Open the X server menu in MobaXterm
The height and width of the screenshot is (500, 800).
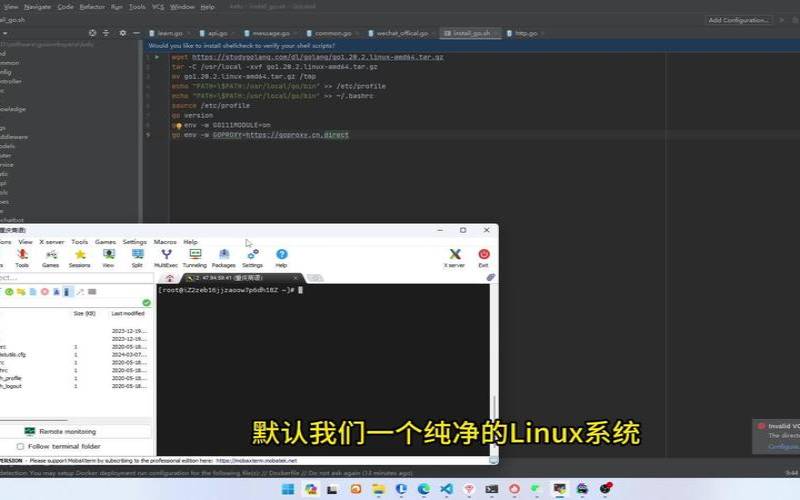pyautogui.click(x=52, y=242)
